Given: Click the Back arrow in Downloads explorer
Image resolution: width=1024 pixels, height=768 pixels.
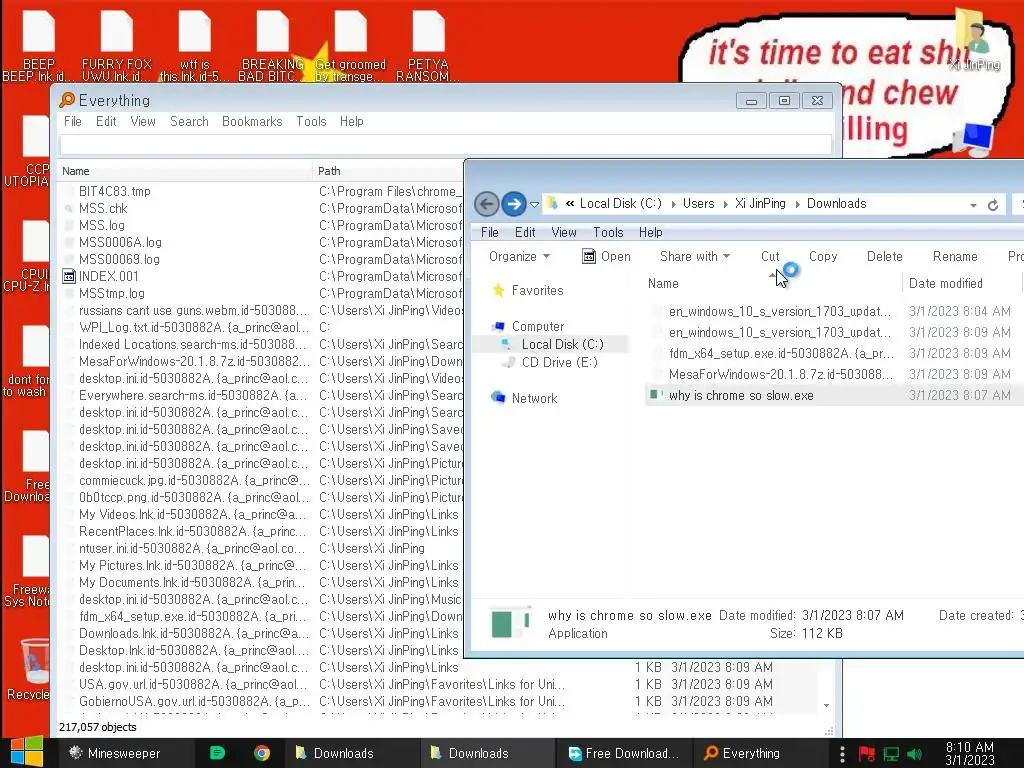Looking at the screenshot, I should [487, 204].
